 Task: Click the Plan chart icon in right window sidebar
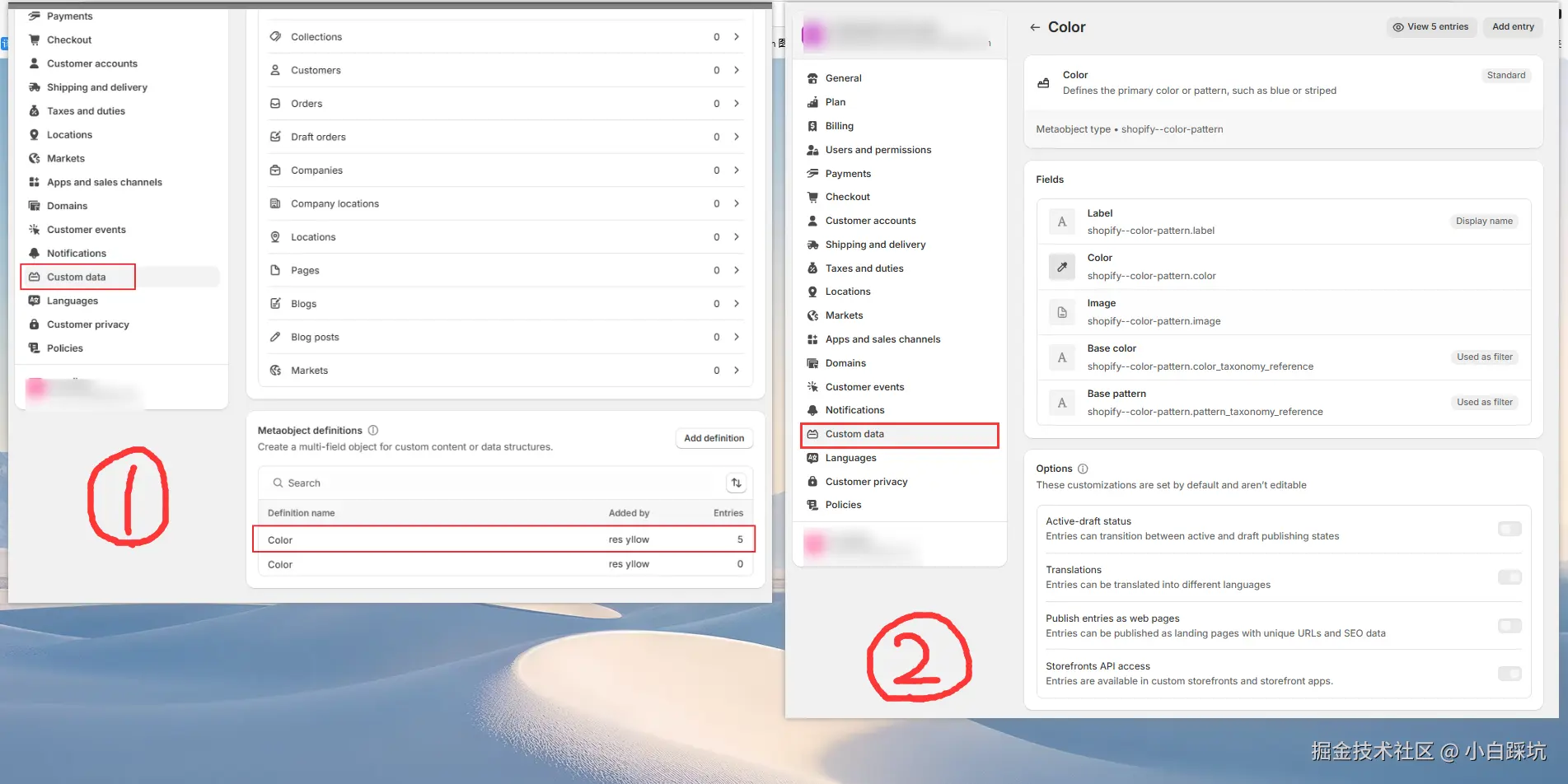812,102
